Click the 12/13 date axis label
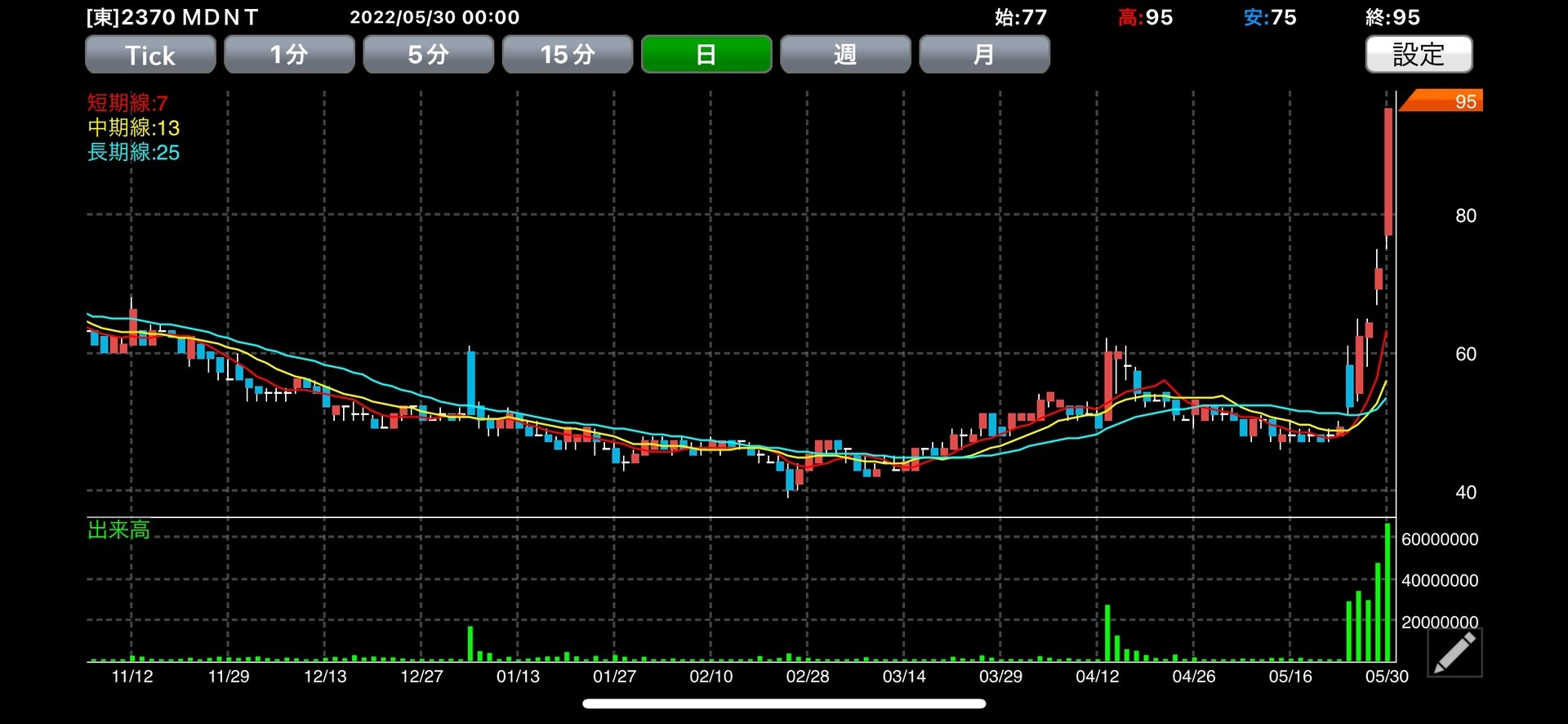Viewport: 1568px width, 724px height. pos(325,677)
